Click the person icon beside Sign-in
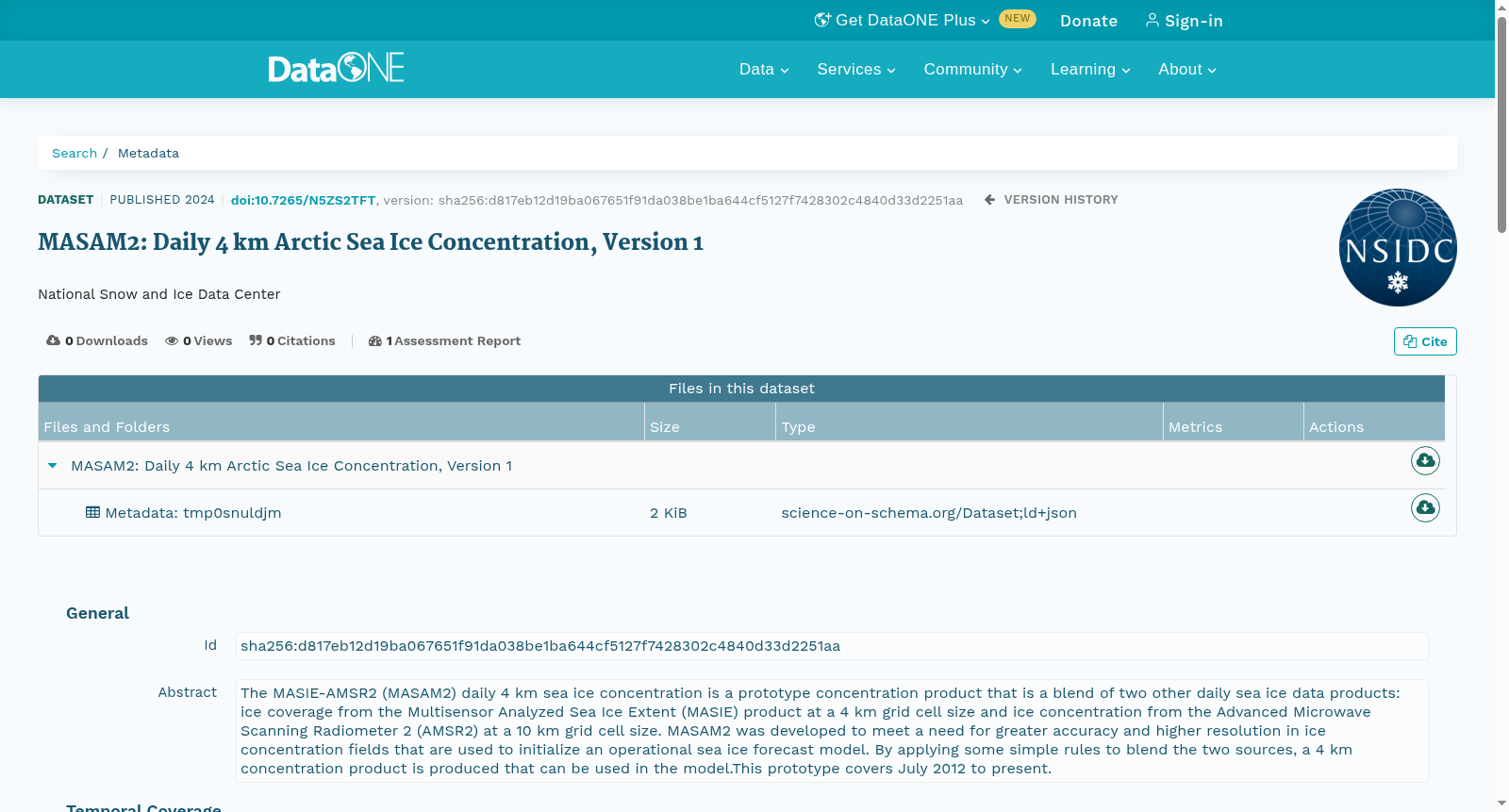Screen dimensions: 1509x812 pos(1152,20)
